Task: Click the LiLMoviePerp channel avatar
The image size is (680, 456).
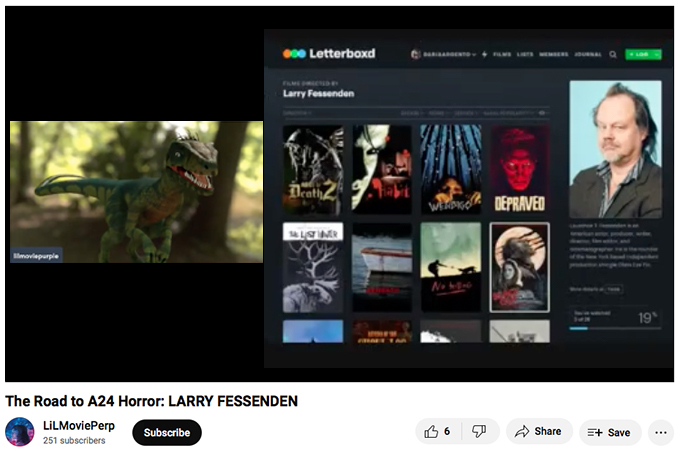Action: point(20,432)
